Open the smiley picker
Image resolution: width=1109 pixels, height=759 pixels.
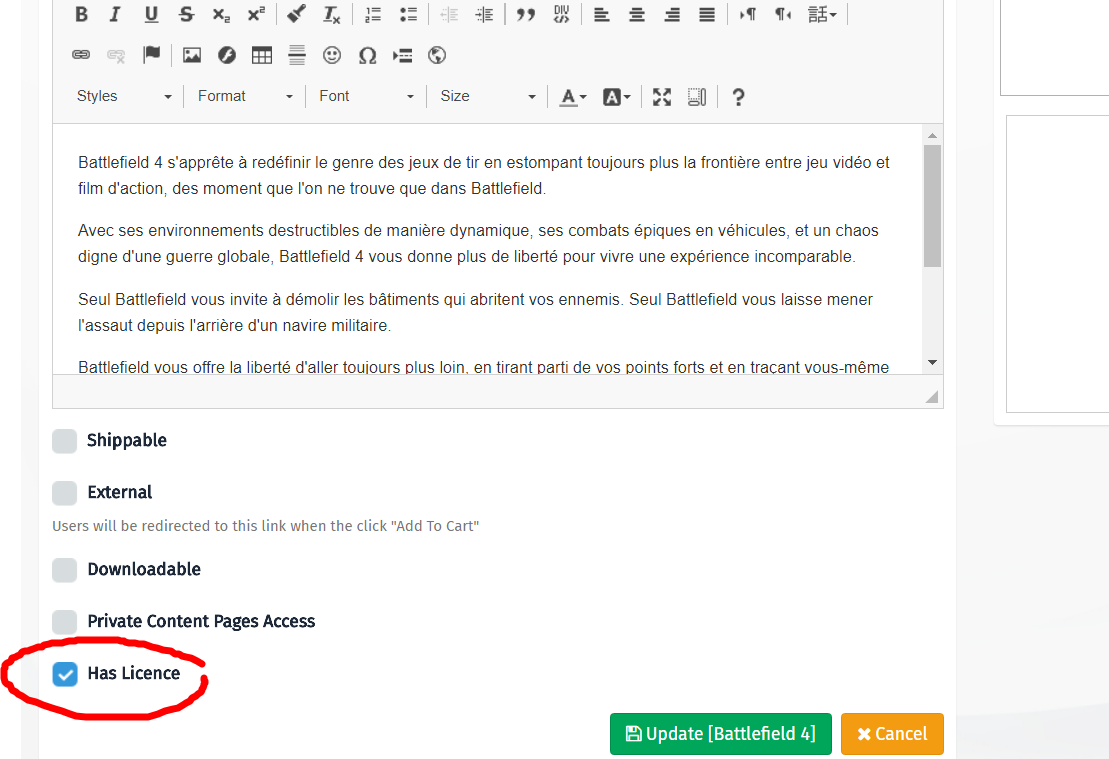click(332, 55)
